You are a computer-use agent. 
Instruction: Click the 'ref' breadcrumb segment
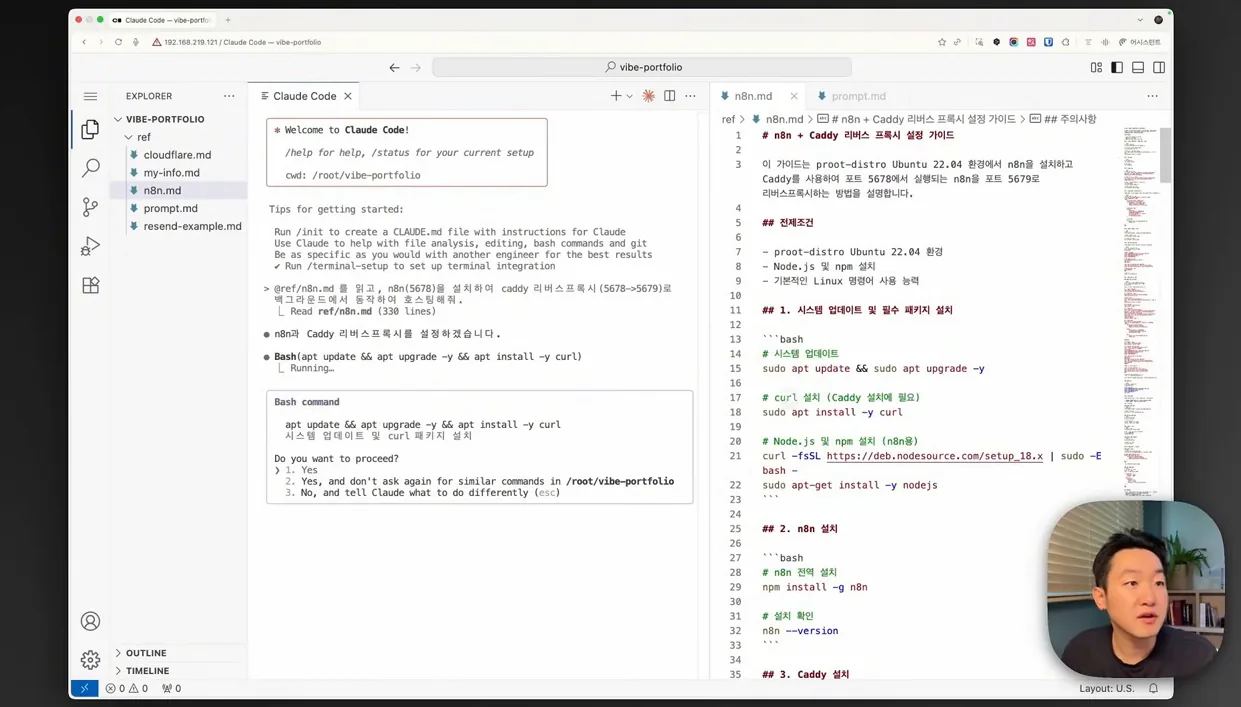pyautogui.click(x=729, y=119)
